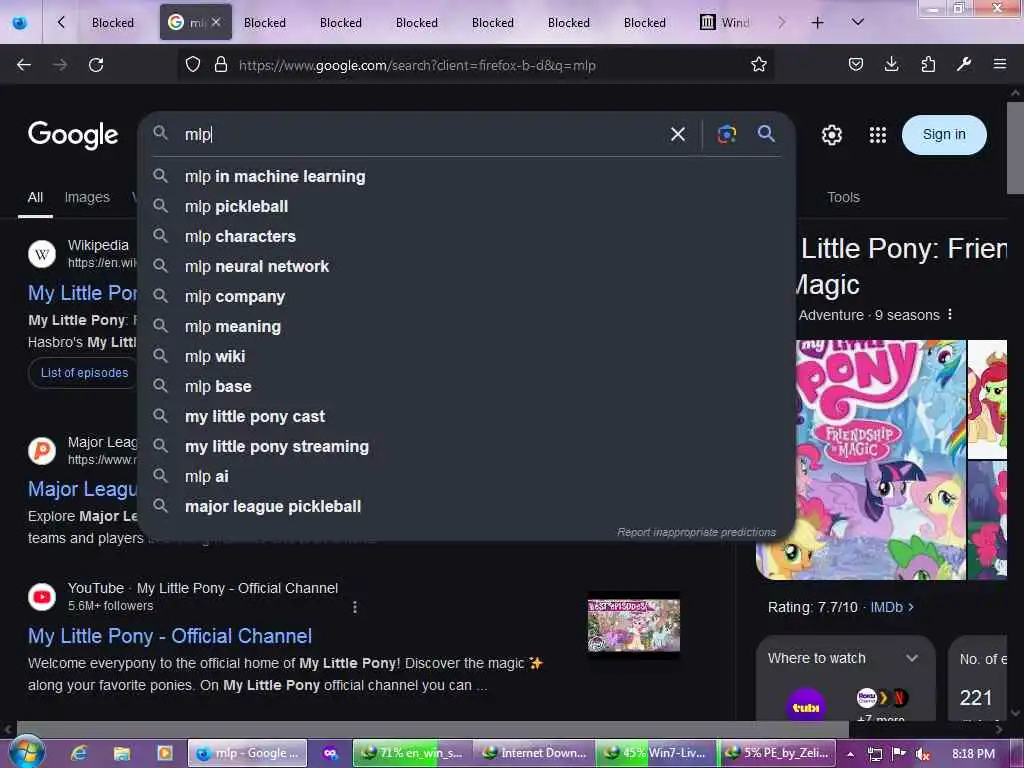Open a new tab with plus icon
1024x768 pixels.
(x=817, y=23)
